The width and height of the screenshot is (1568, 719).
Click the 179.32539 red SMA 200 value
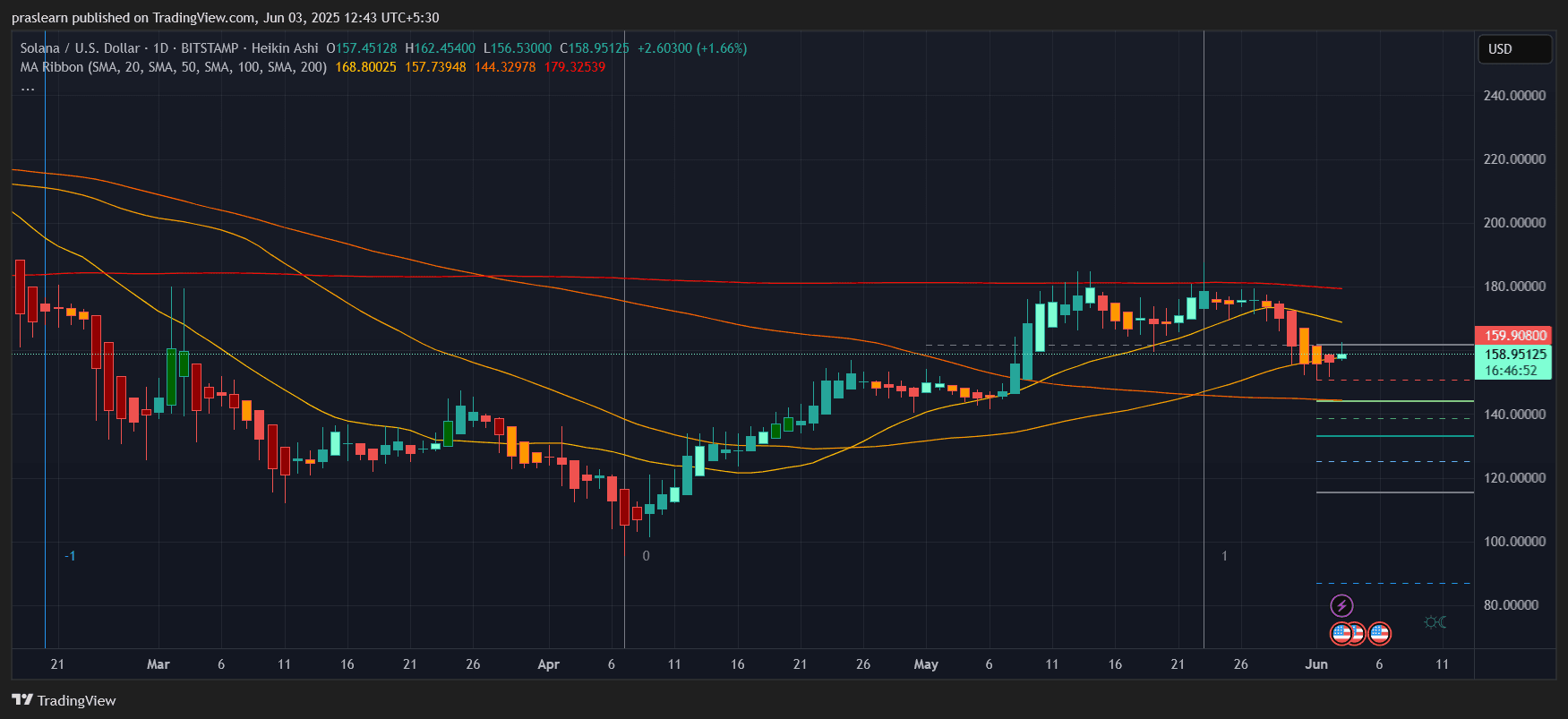[575, 67]
